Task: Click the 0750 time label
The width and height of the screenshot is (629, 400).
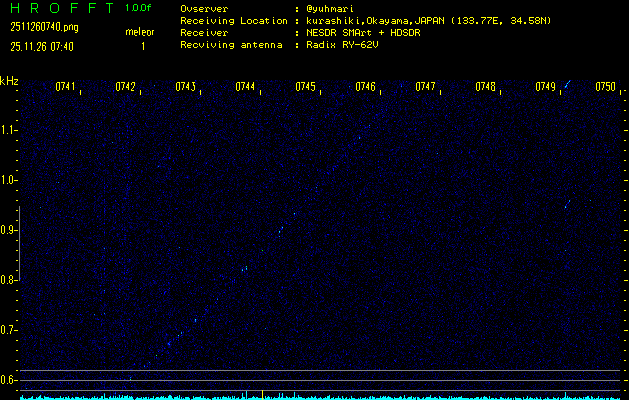Action: pyautogui.click(x=605, y=87)
